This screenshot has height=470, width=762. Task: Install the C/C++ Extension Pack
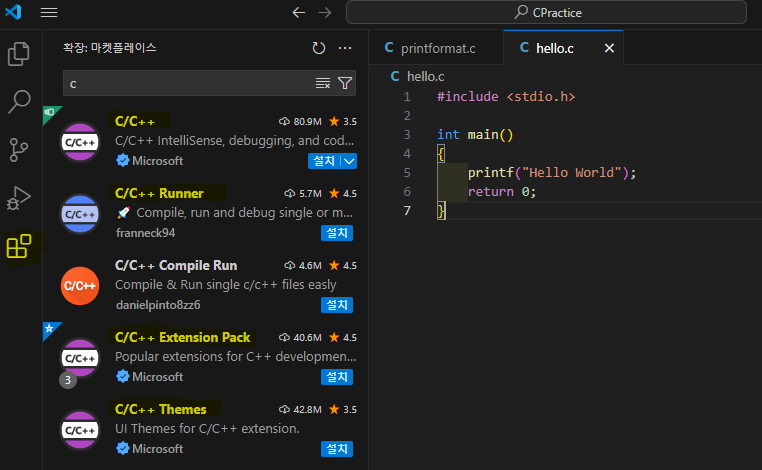pyautogui.click(x=337, y=377)
